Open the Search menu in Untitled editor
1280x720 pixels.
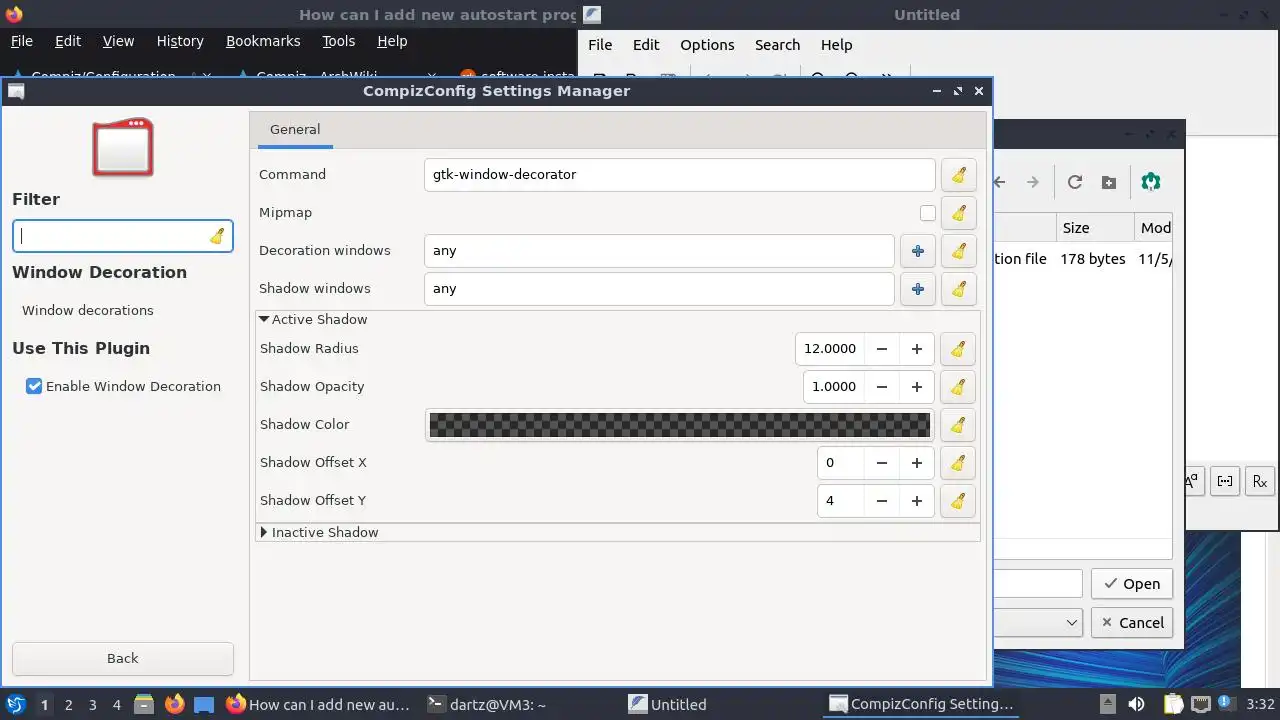(777, 45)
